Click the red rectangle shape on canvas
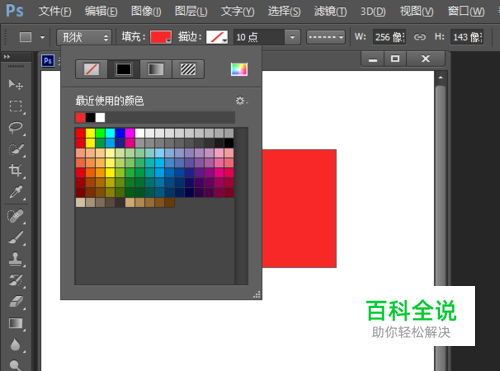Screen dimensions: 500x371 coord(299,208)
